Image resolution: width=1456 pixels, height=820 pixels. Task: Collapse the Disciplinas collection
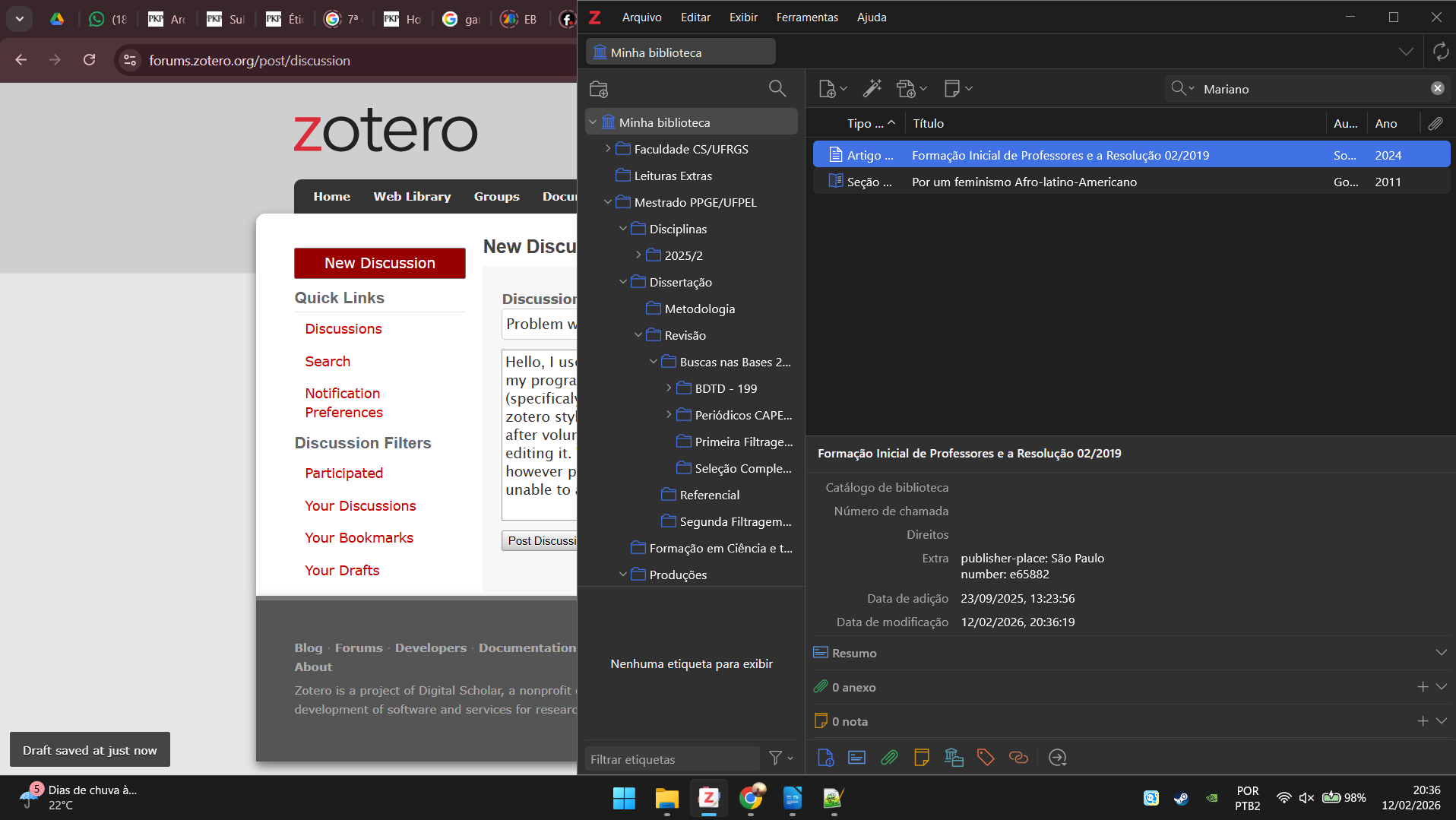click(x=623, y=229)
